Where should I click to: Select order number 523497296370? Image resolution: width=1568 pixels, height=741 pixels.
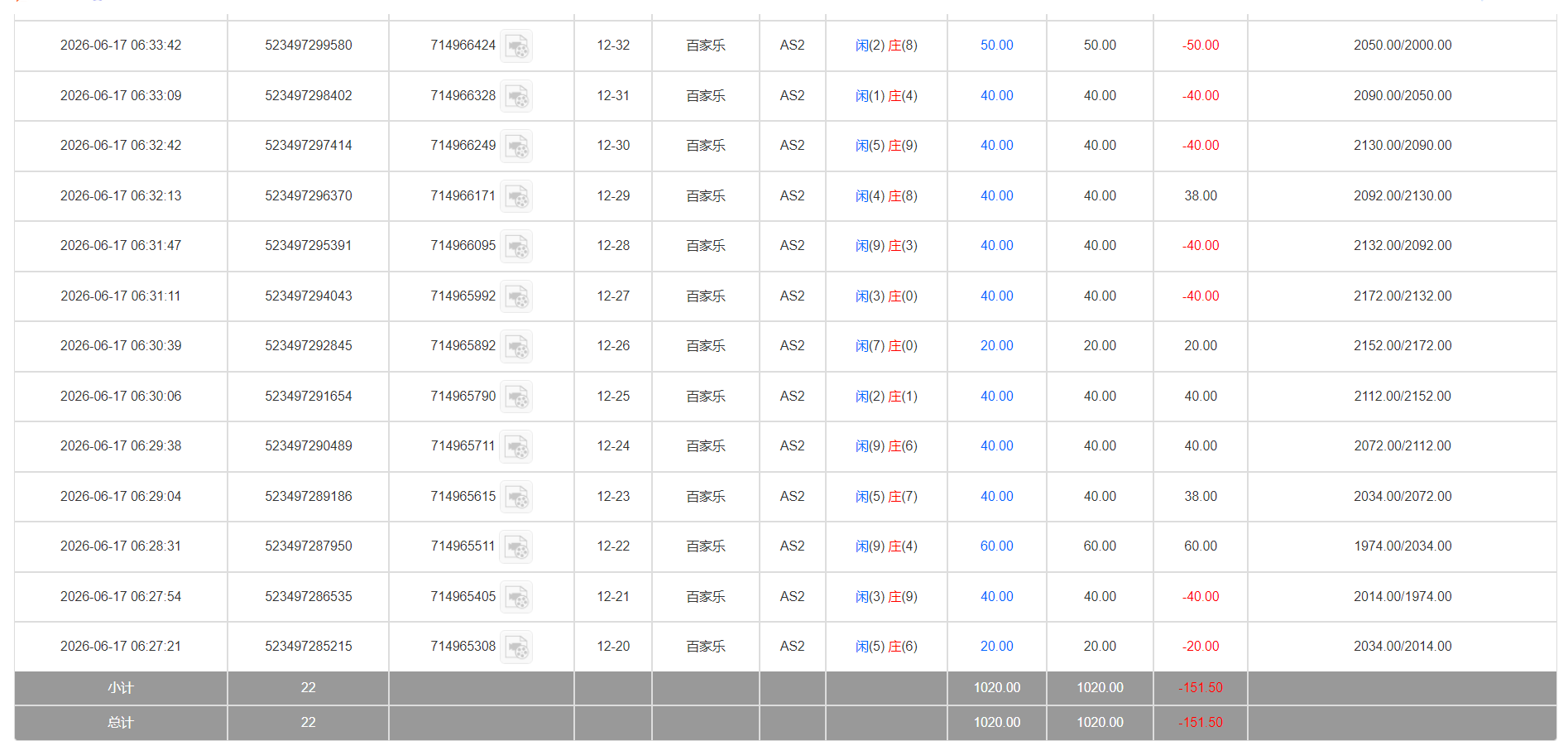pos(309,196)
